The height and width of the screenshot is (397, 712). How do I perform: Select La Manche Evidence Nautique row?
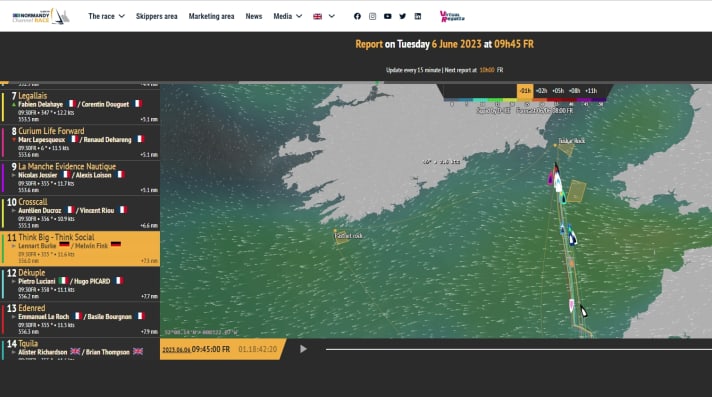pyautogui.click(x=80, y=178)
